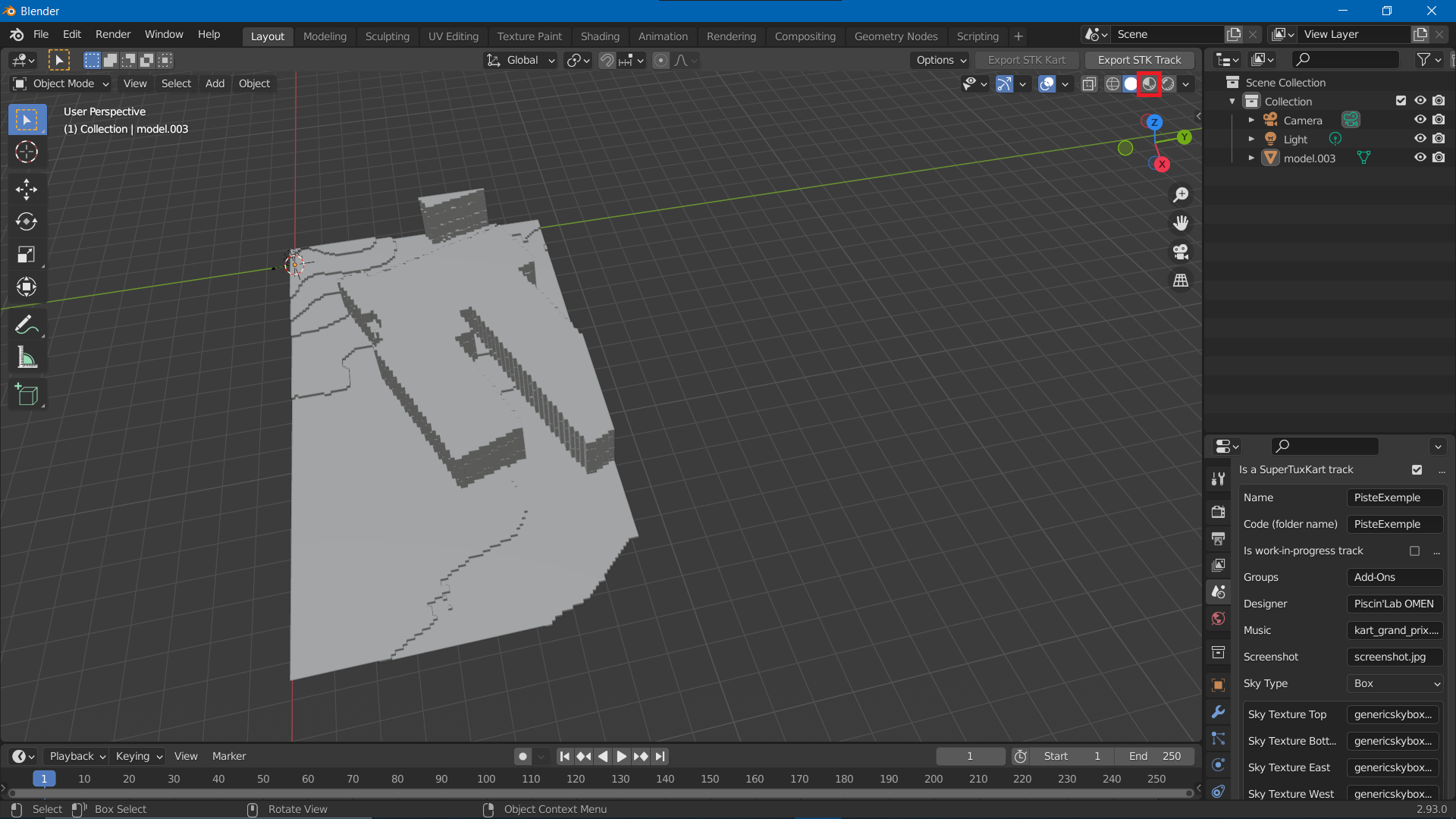Switch to the Shading workspace tab
The height and width of the screenshot is (819, 1456).
pyautogui.click(x=600, y=36)
